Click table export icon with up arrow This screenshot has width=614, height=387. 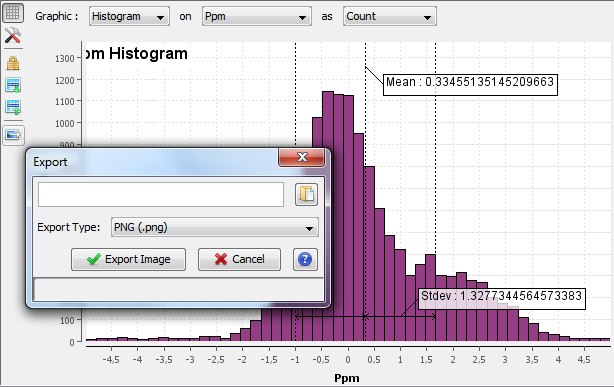pos(13,107)
